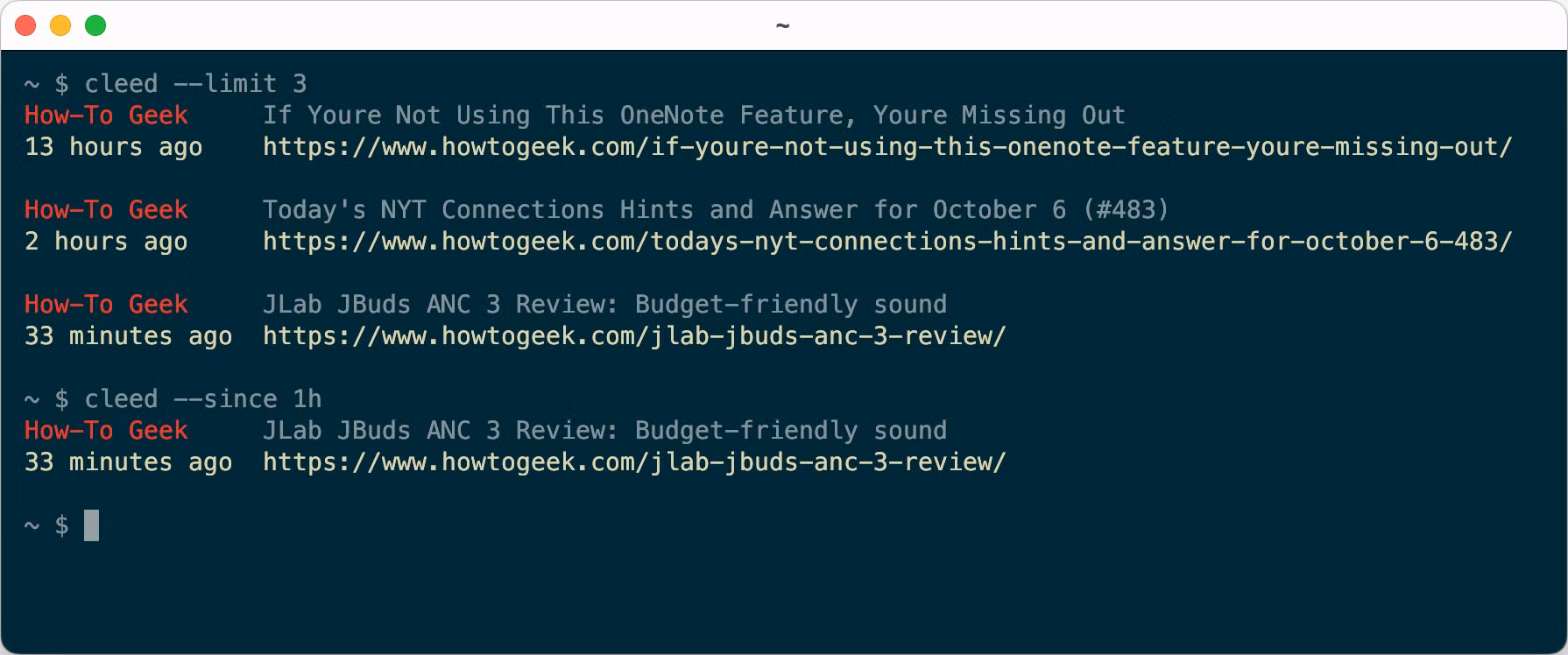The height and width of the screenshot is (655, 1568).
Task: Open the JLab review URL under --limit output
Action: 634,336
